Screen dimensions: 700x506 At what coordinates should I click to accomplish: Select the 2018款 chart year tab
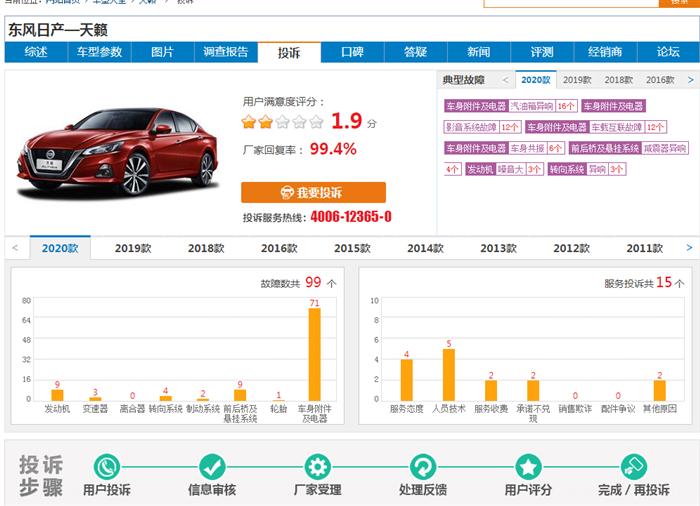pos(206,248)
